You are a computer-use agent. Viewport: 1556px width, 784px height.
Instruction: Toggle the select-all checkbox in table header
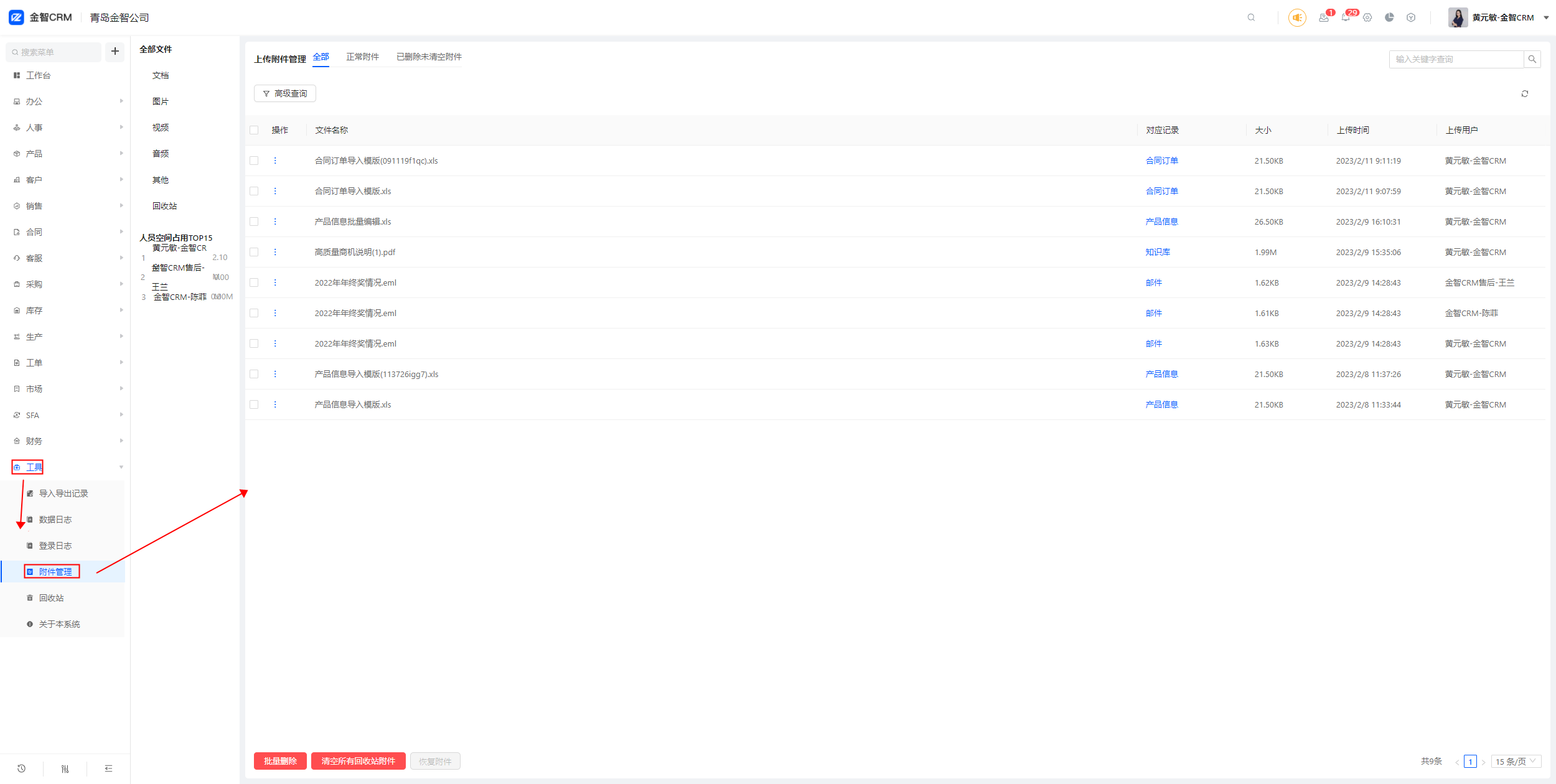point(254,130)
